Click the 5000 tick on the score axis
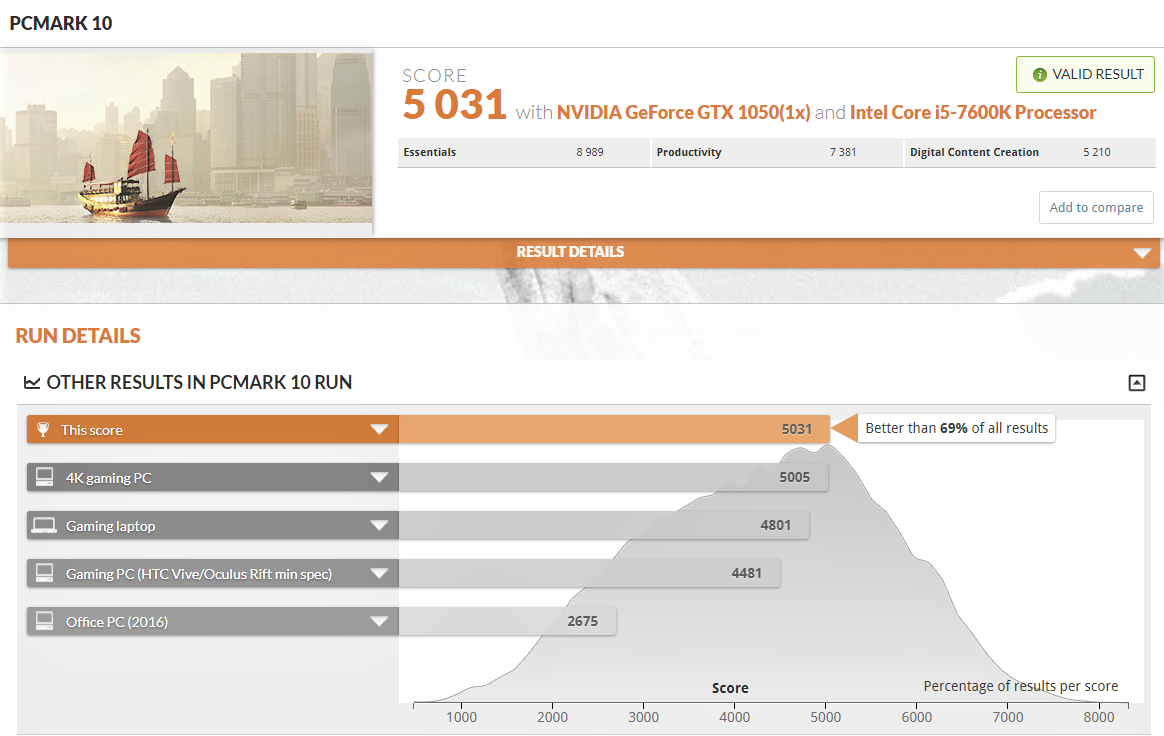 coord(825,717)
